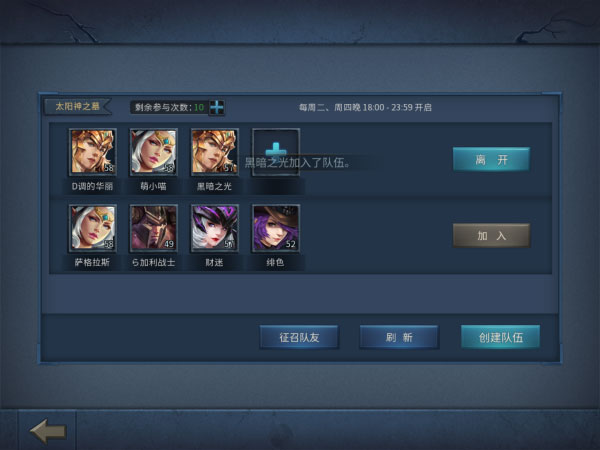The image size is (600, 450).
Task: Open D调的华丽 hero portrait
Action: click(x=93, y=152)
